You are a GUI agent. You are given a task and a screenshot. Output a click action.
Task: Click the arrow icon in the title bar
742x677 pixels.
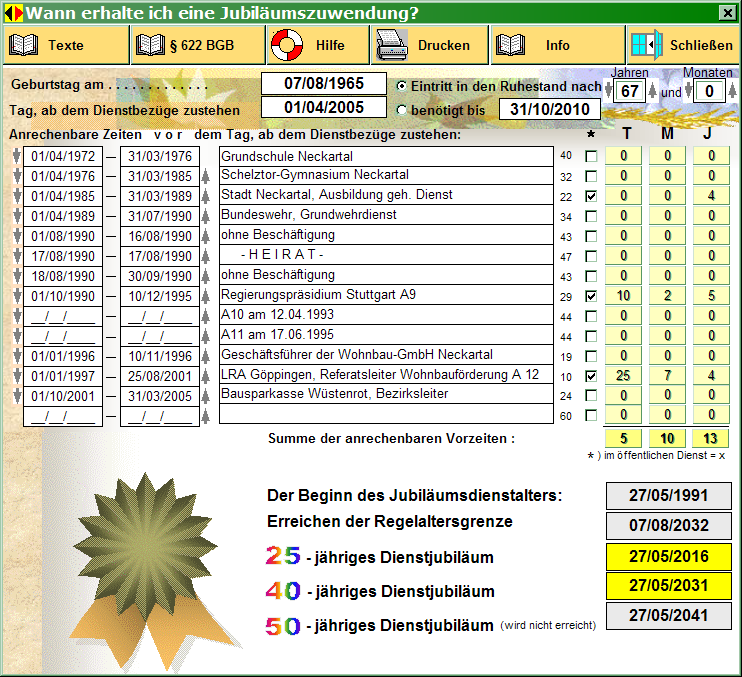coord(12,13)
